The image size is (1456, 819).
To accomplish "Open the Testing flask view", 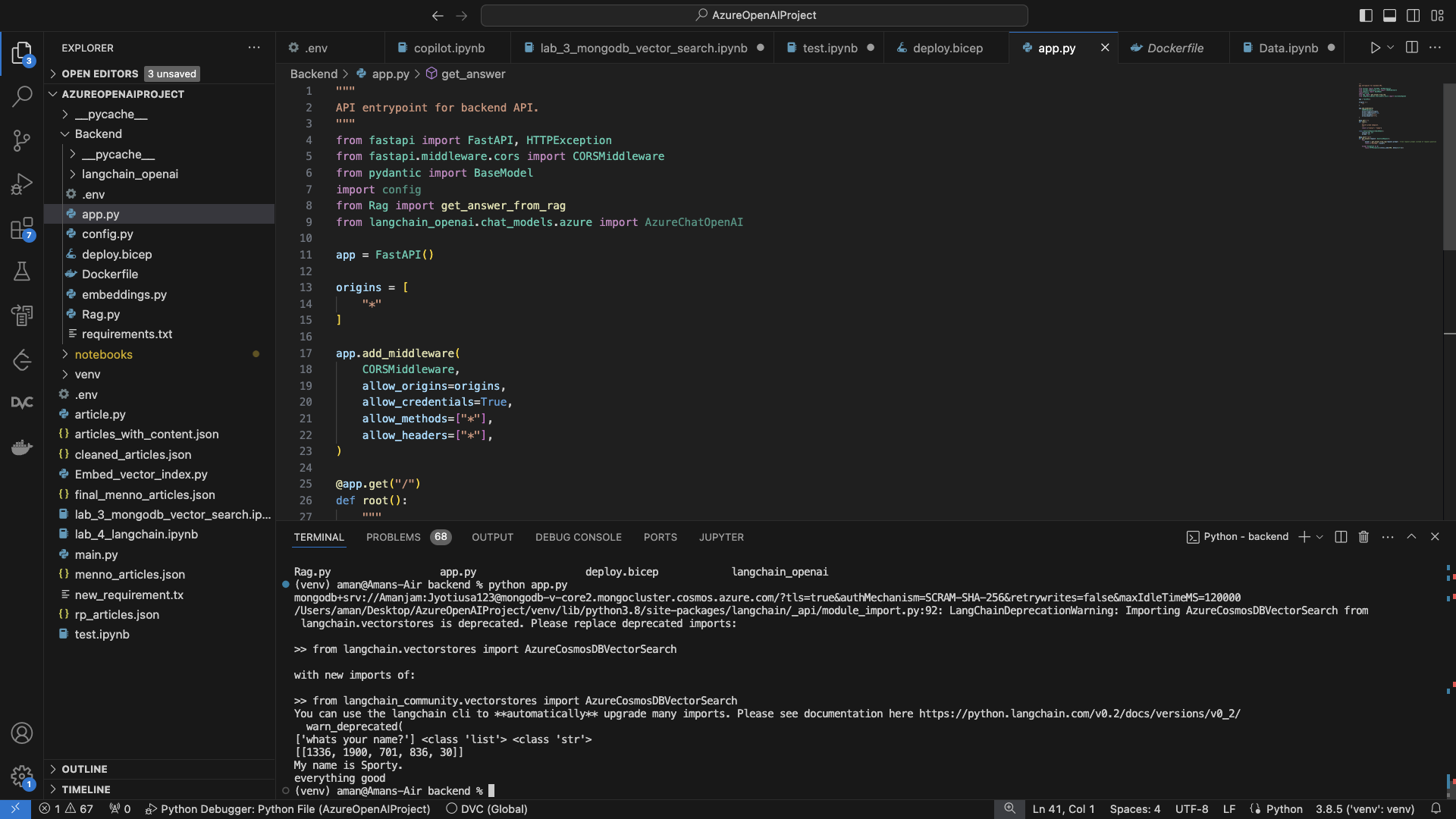I will (x=22, y=271).
